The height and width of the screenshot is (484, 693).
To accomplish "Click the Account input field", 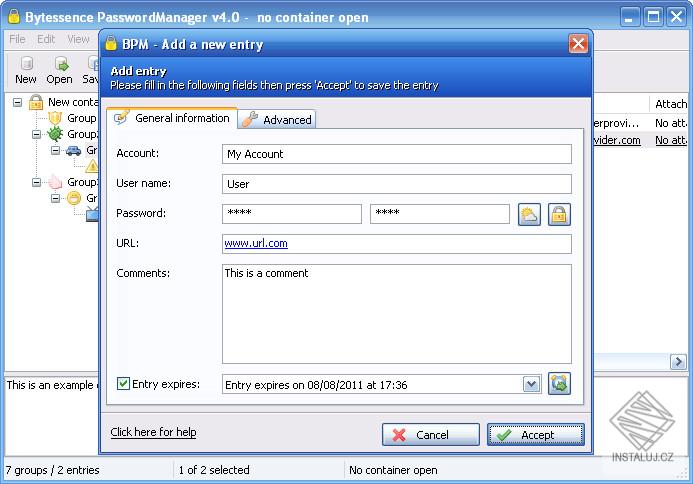I will click(397, 154).
